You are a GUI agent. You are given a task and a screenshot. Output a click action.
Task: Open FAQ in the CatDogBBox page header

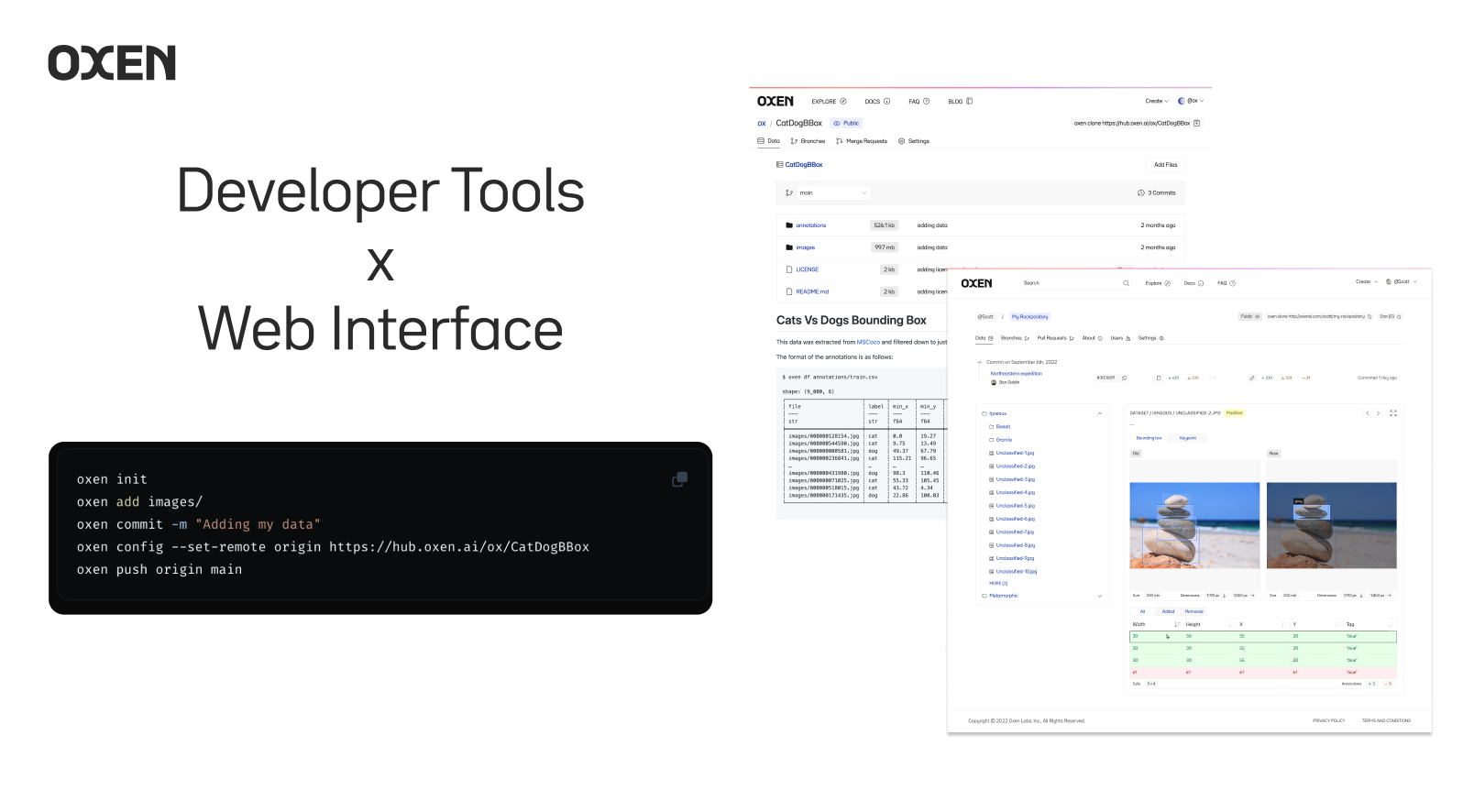pos(918,102)
